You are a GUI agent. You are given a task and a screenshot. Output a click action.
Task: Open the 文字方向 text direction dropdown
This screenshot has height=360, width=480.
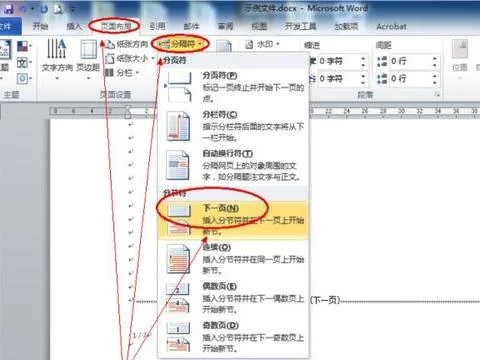[x=57, y=60]
